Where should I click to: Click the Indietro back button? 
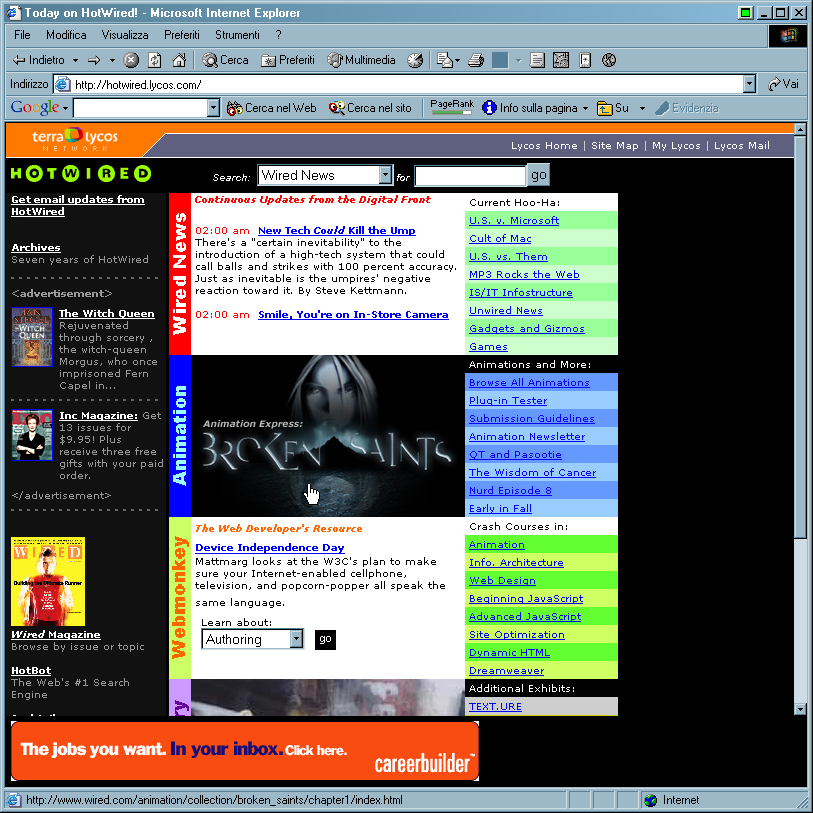(38, 60)
